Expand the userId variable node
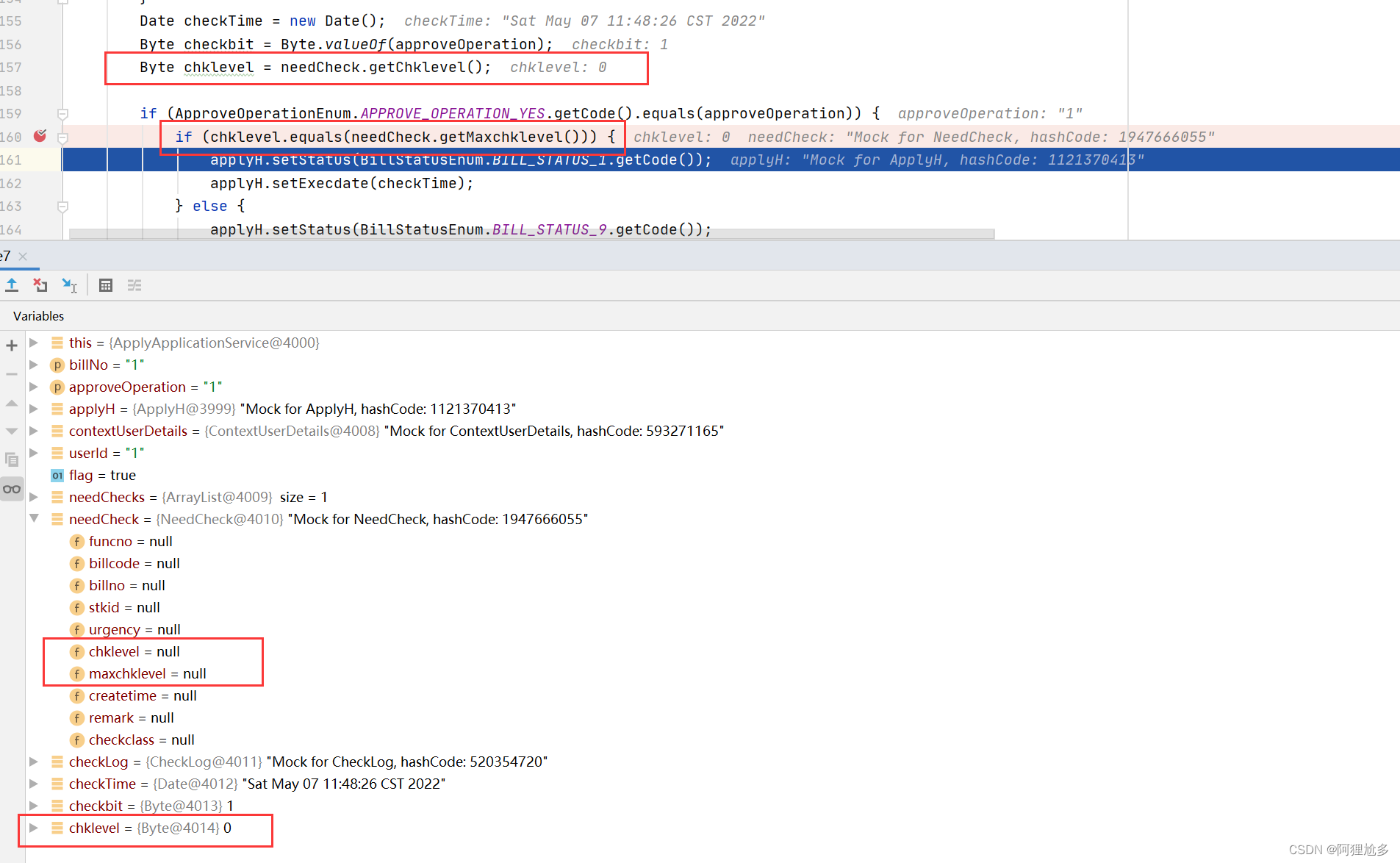Screen dimensions: 1400x863 click(x=34, y=453)
